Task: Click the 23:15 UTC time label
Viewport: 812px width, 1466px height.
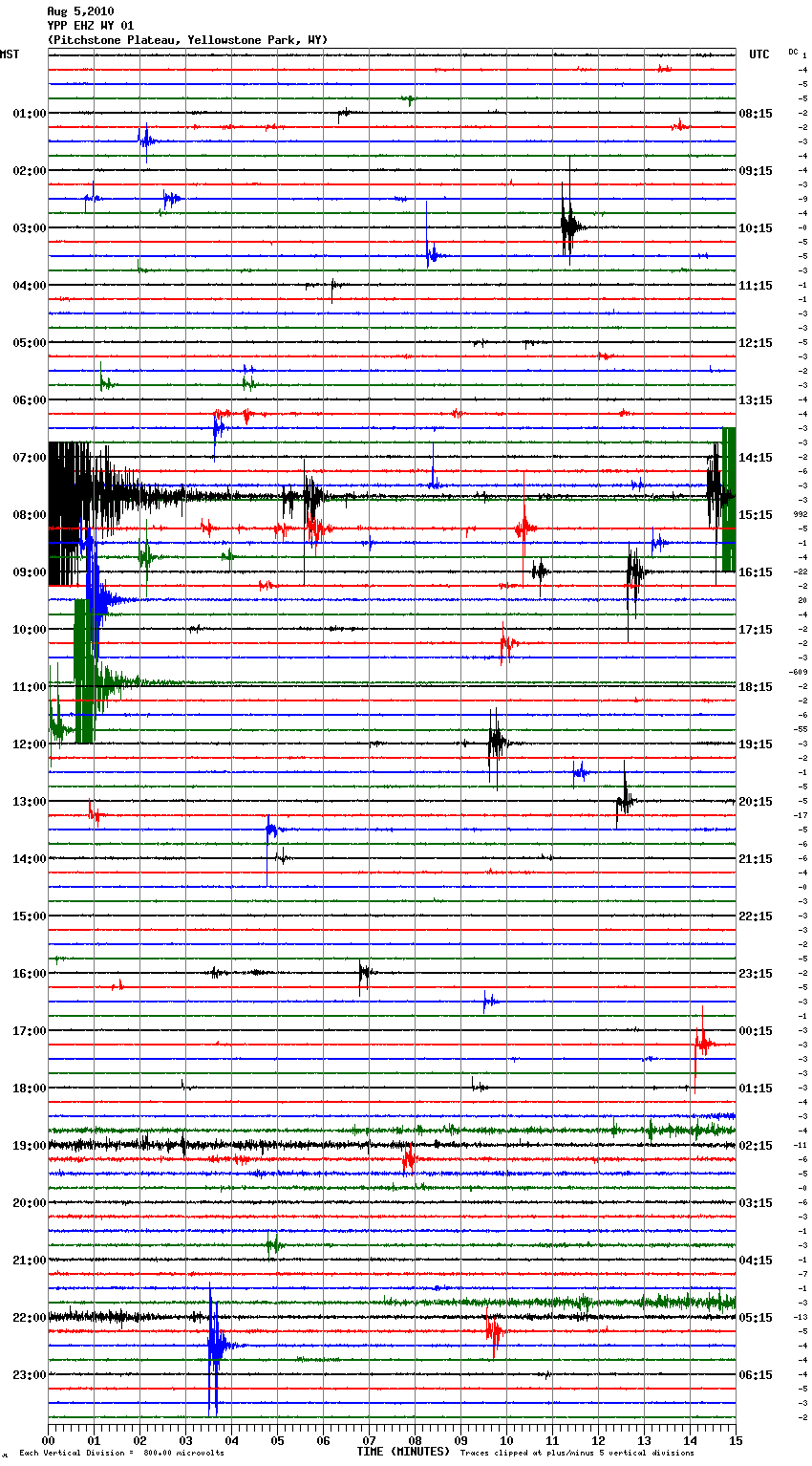Action: [x=756, y=974]
